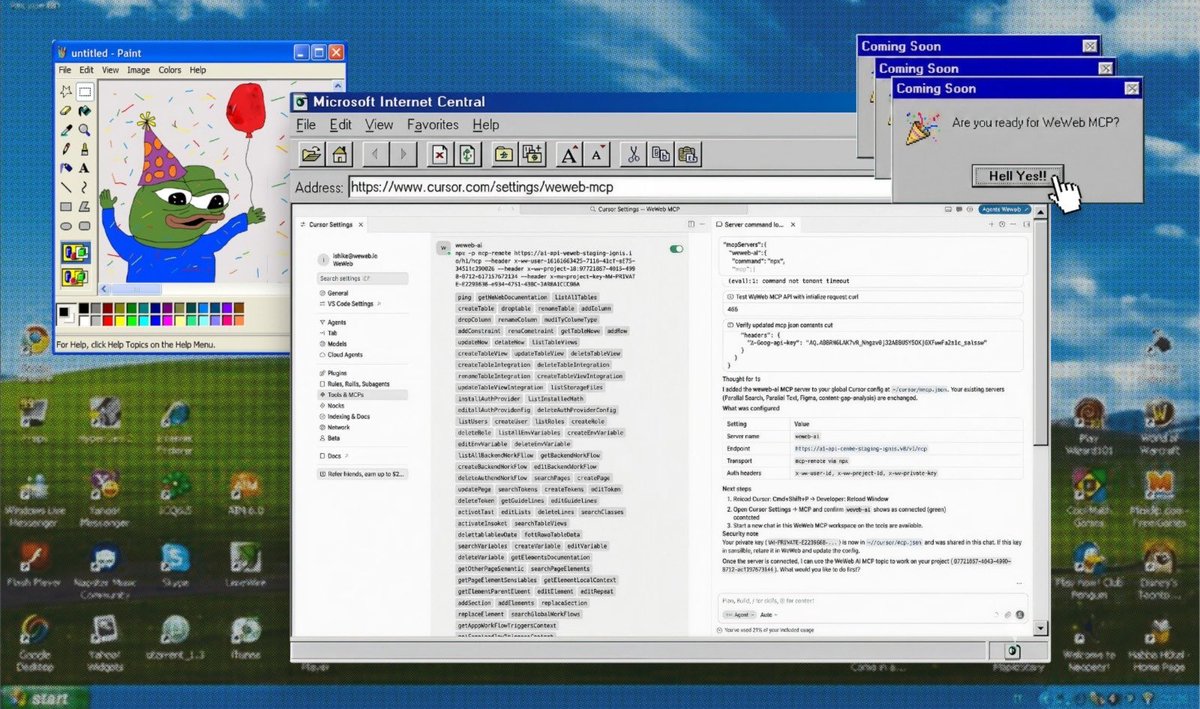Select the rectangular Select tool in Paint
This screenshot has height=709, width=1200.
point(85,92)
